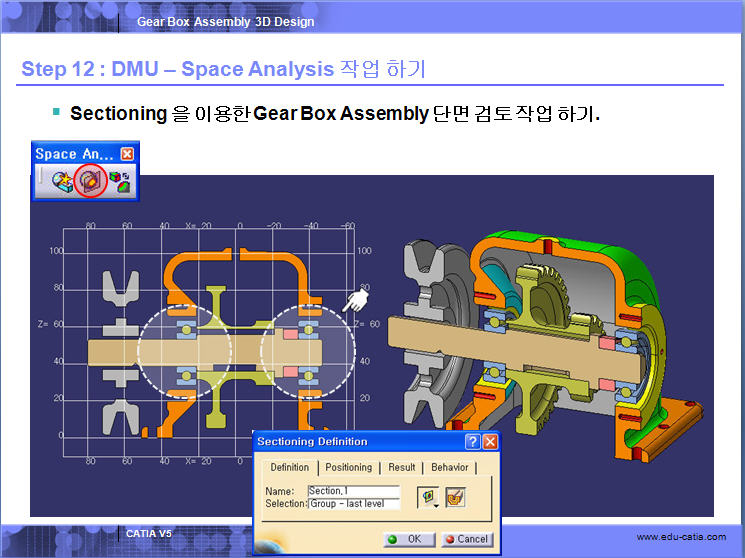Close the Sectioning Definition dialog

pos(490,442)
